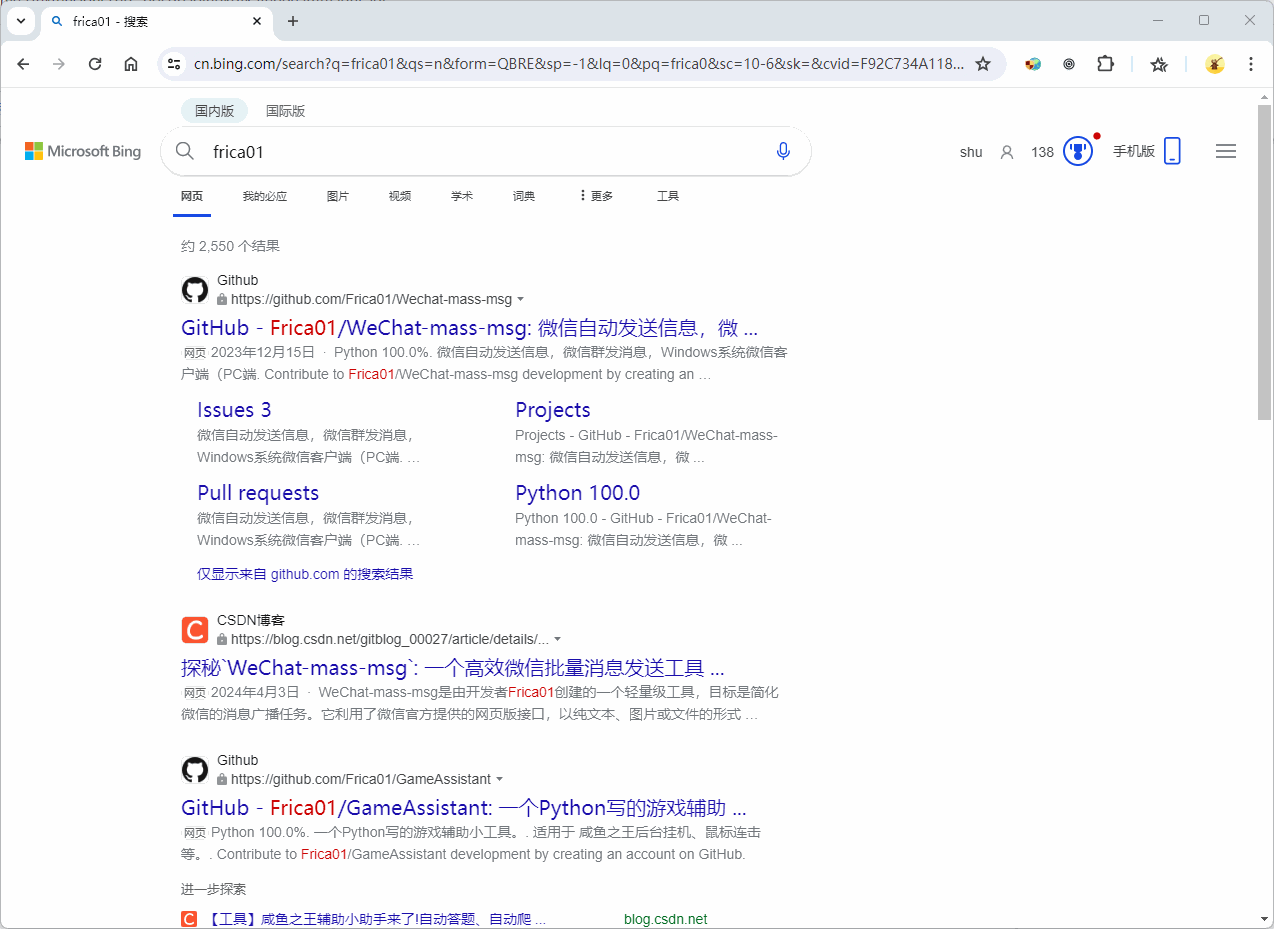Switch to the 词典 tab
The height and width of the screenshot is (929, 1274).
point(524,196)
